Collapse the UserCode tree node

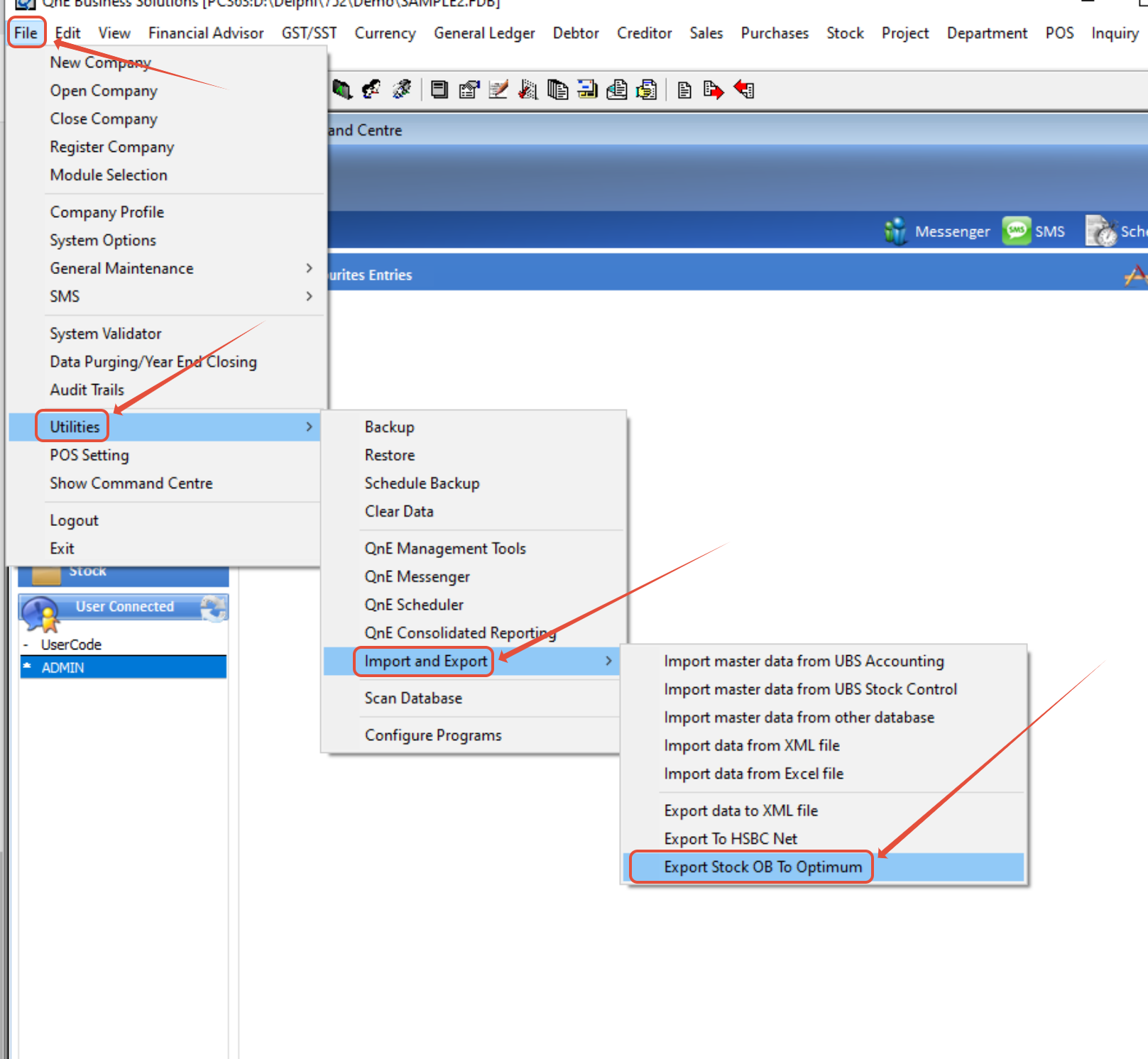coord(26,645)
